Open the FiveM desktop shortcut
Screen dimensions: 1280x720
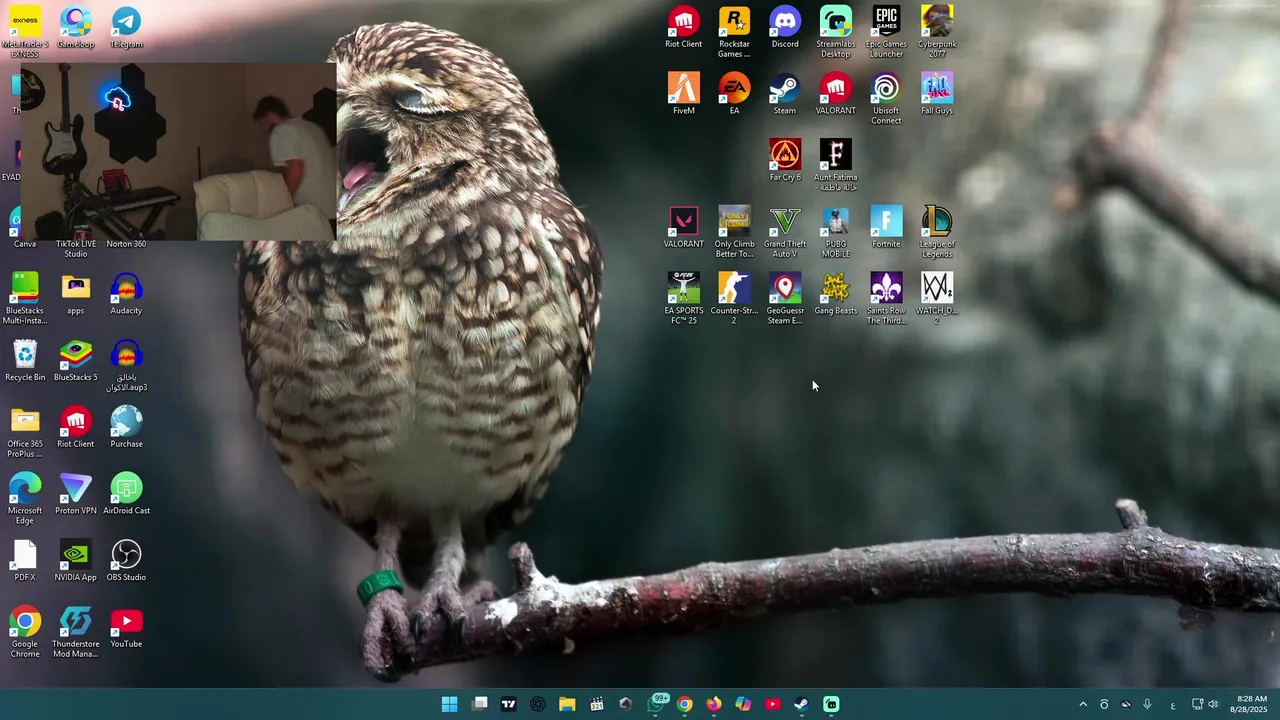point(684,94)
